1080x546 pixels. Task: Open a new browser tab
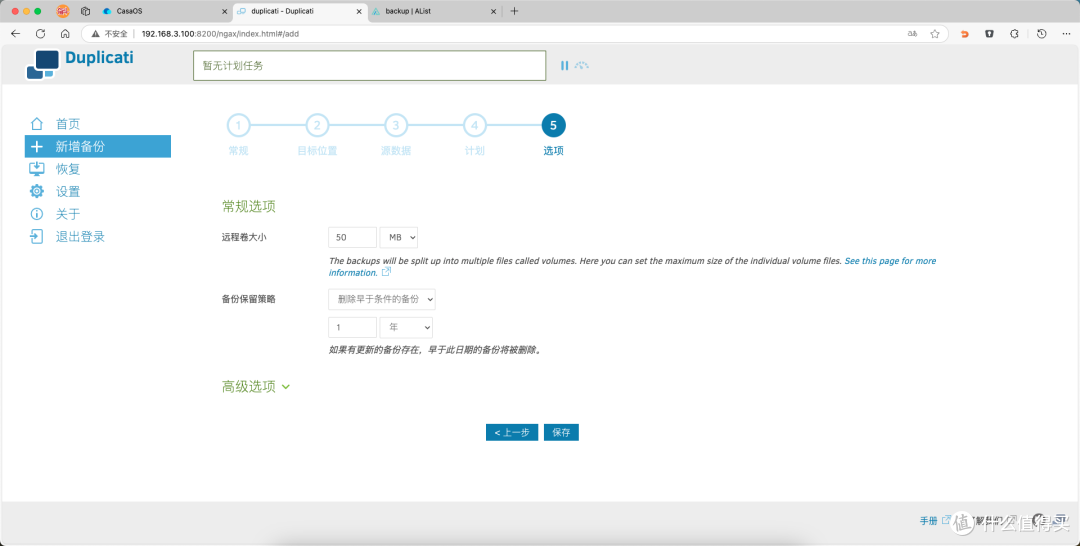point(514,11)
